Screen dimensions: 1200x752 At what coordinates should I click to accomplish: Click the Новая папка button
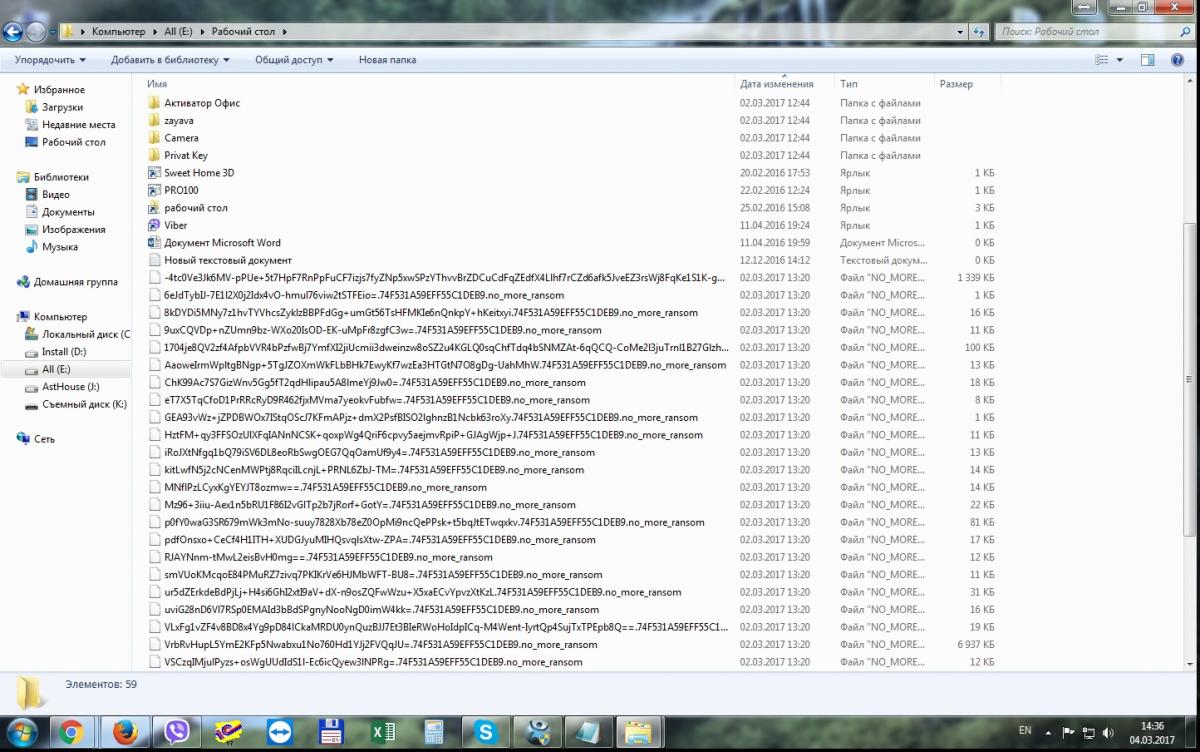point(387,60)
